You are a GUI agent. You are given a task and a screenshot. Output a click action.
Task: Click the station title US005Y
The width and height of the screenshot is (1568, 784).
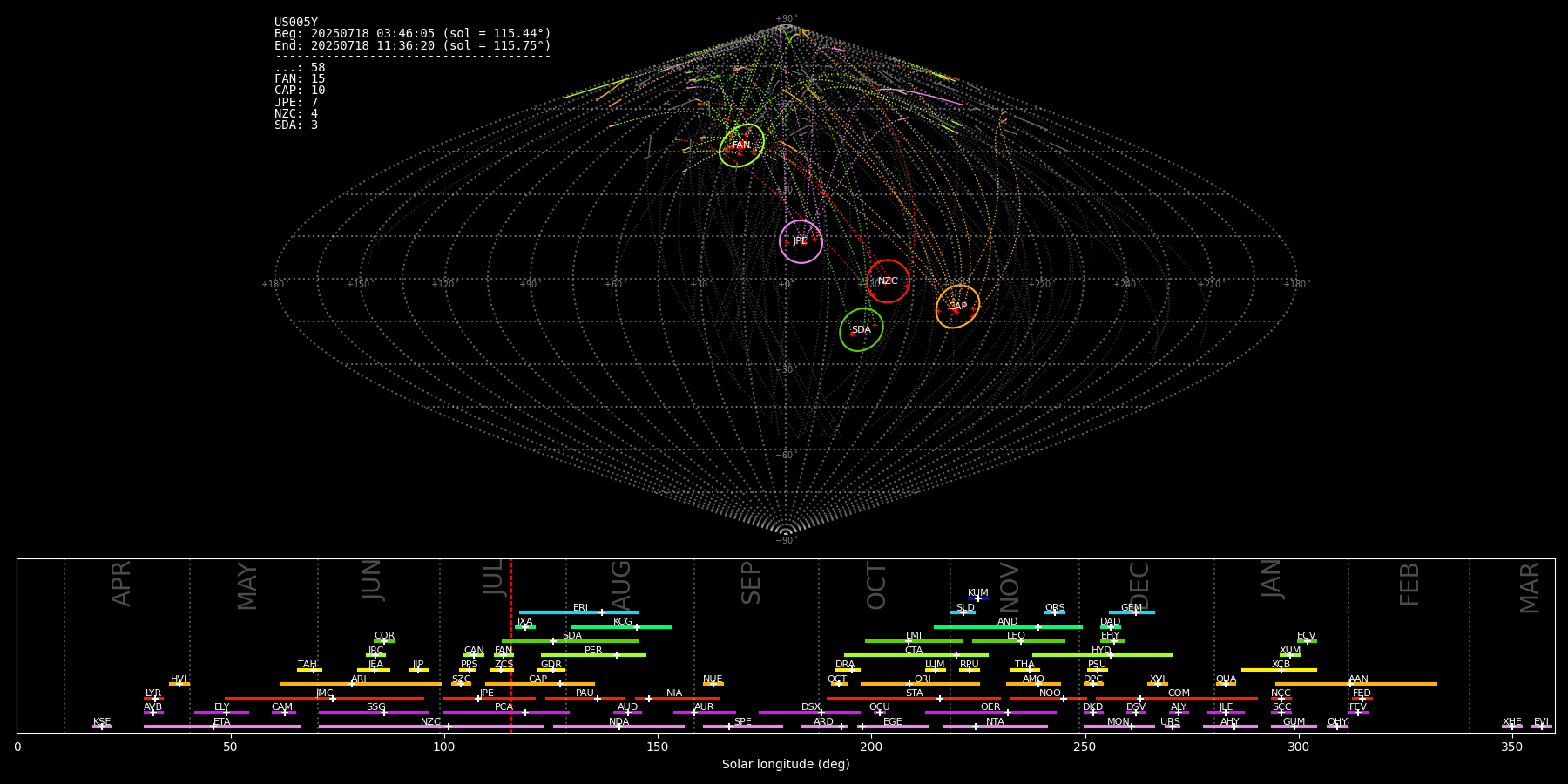[x=296, y=23]
